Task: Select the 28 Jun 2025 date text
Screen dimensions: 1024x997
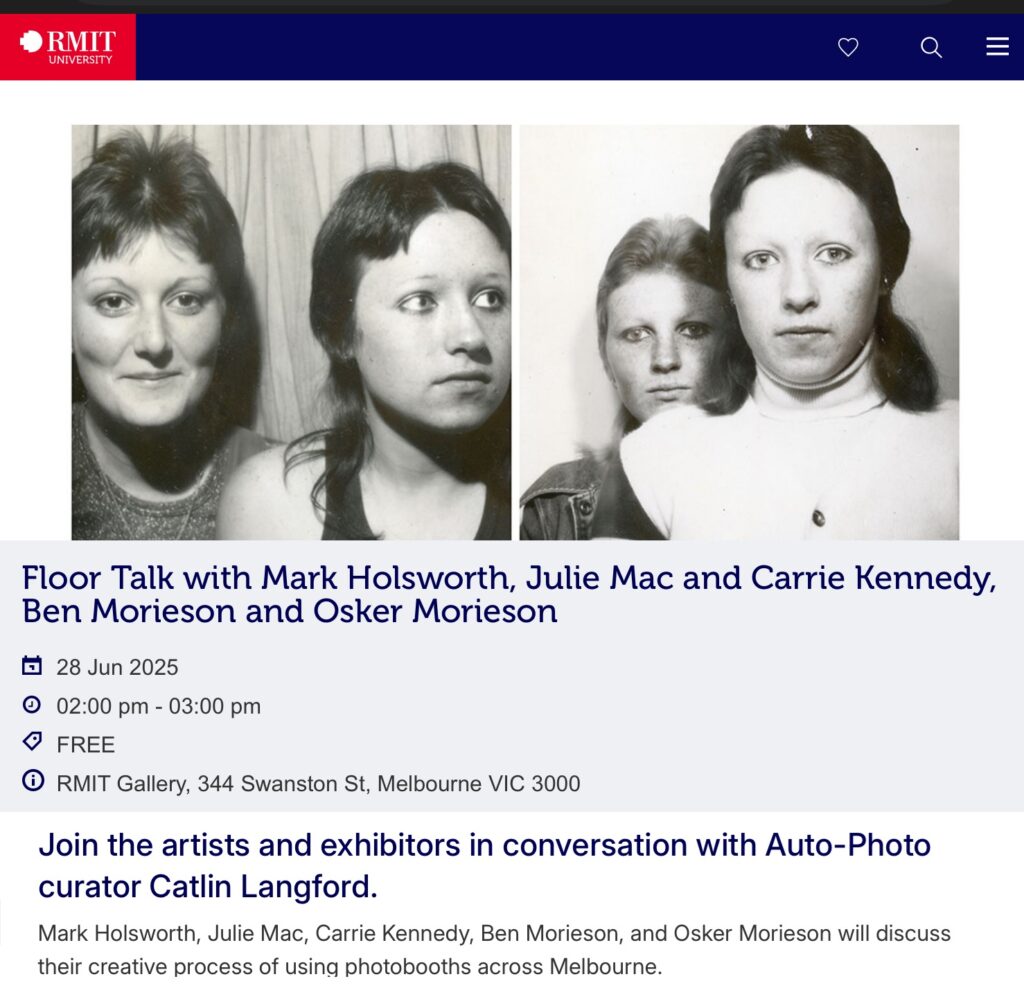Action: click(x=117, y=667)
